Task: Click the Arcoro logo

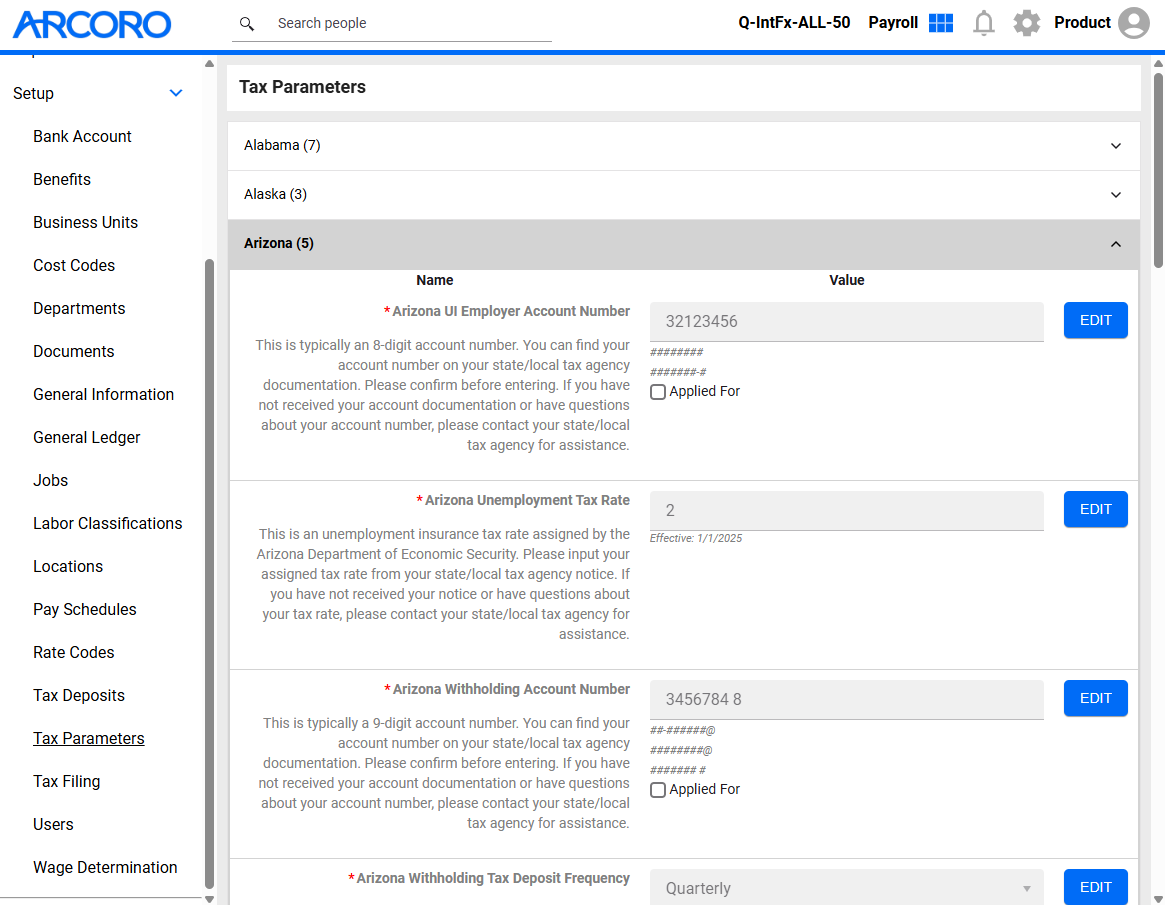Action: tap(92, 25)
